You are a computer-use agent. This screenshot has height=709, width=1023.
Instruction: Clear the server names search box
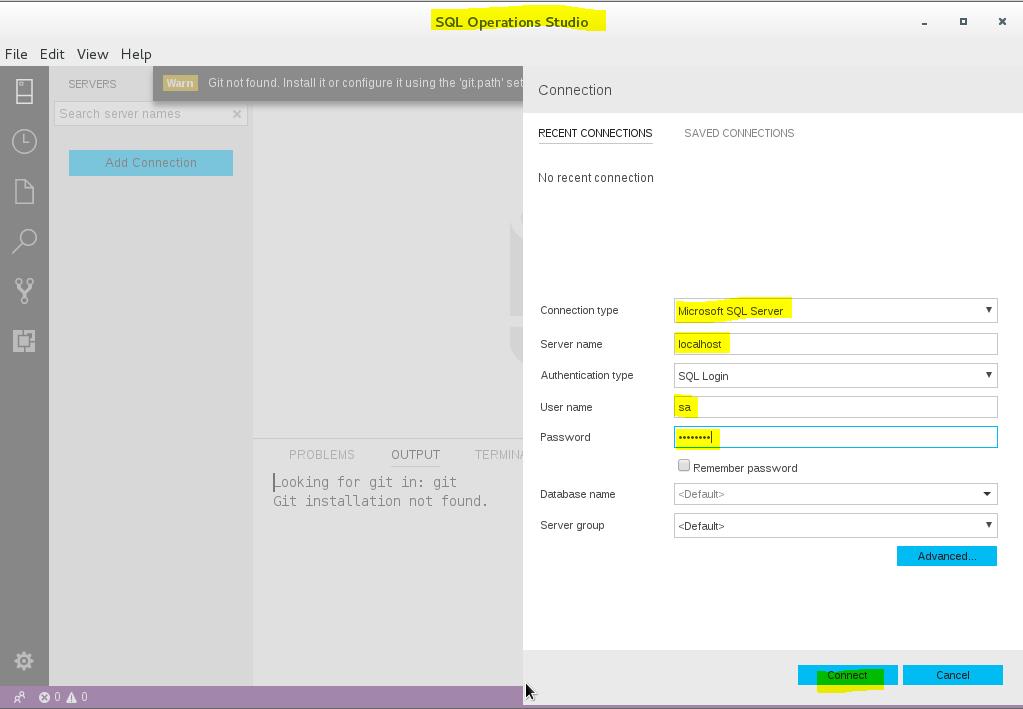pos(237,114)
